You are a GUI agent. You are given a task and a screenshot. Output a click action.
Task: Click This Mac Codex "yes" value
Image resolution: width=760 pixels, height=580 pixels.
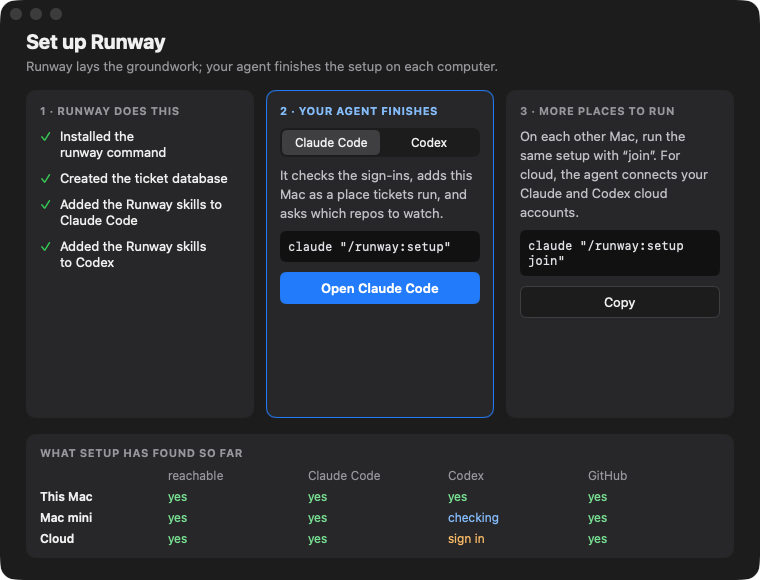click(458, 497)
